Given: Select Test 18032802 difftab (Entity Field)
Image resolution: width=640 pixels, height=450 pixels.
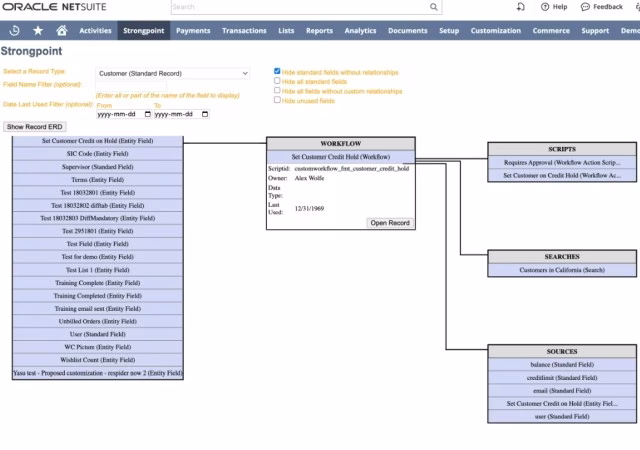Looking at the screenshot, I should 98,206.
